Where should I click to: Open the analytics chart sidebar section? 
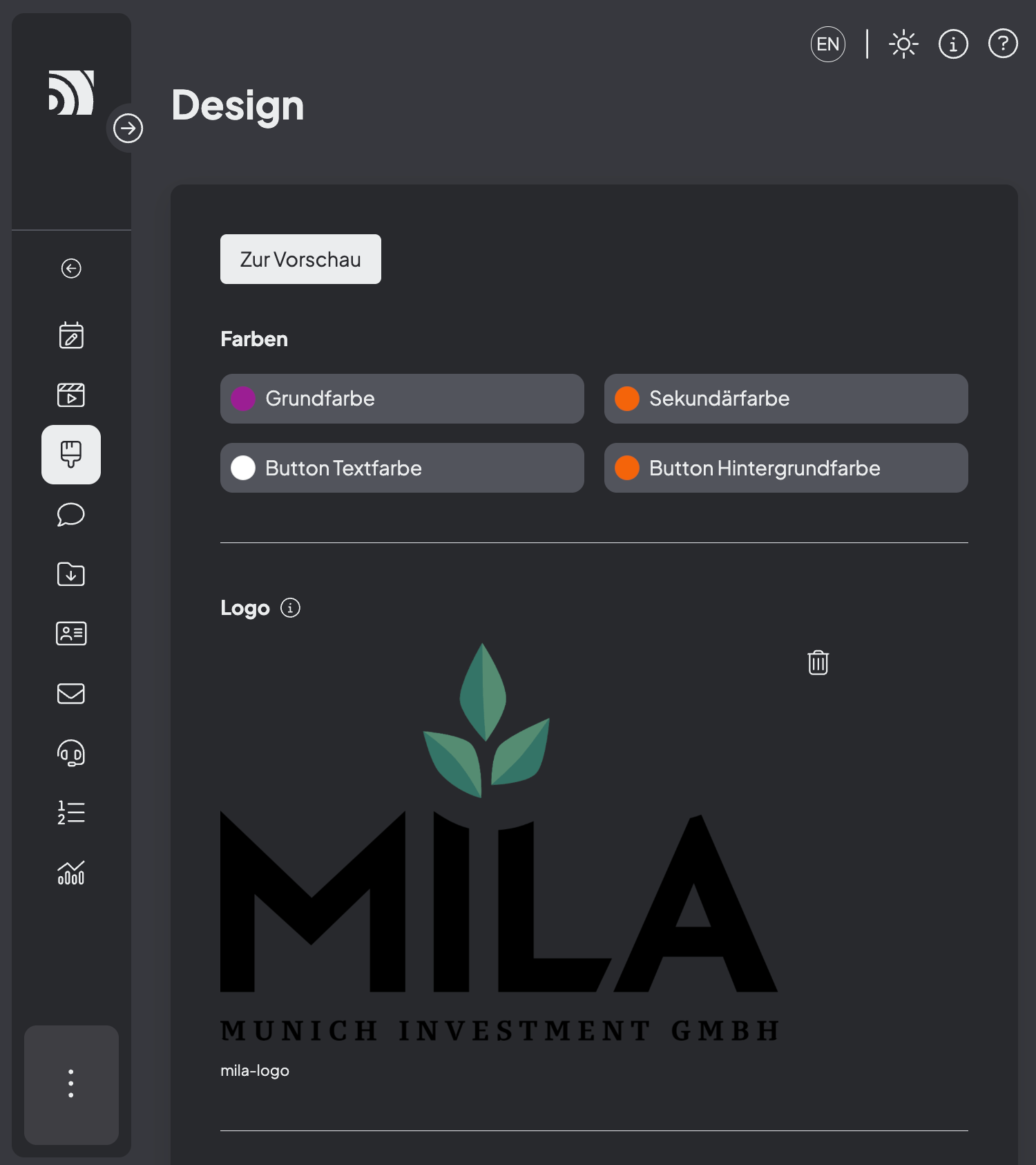tap(71, 873)
